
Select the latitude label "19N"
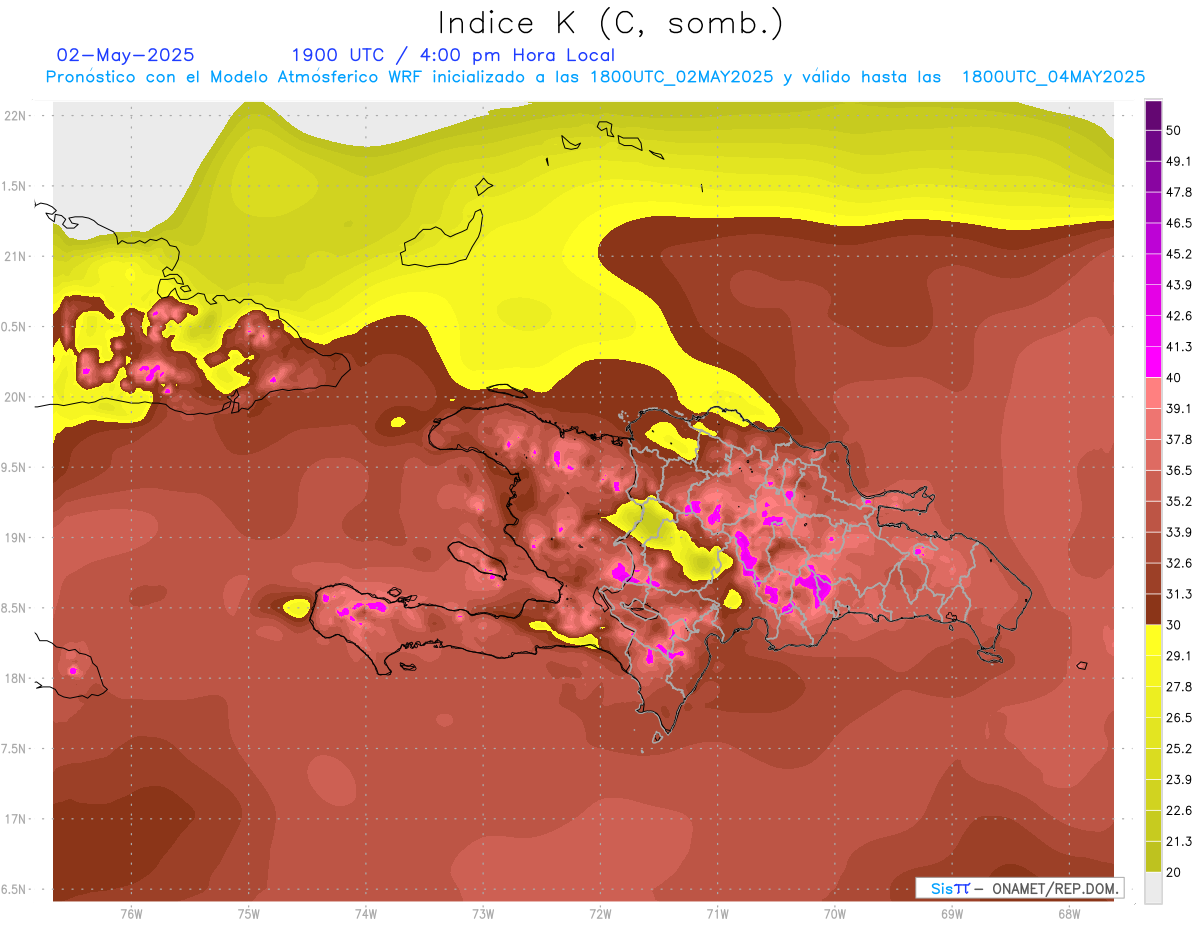[16, 538]
